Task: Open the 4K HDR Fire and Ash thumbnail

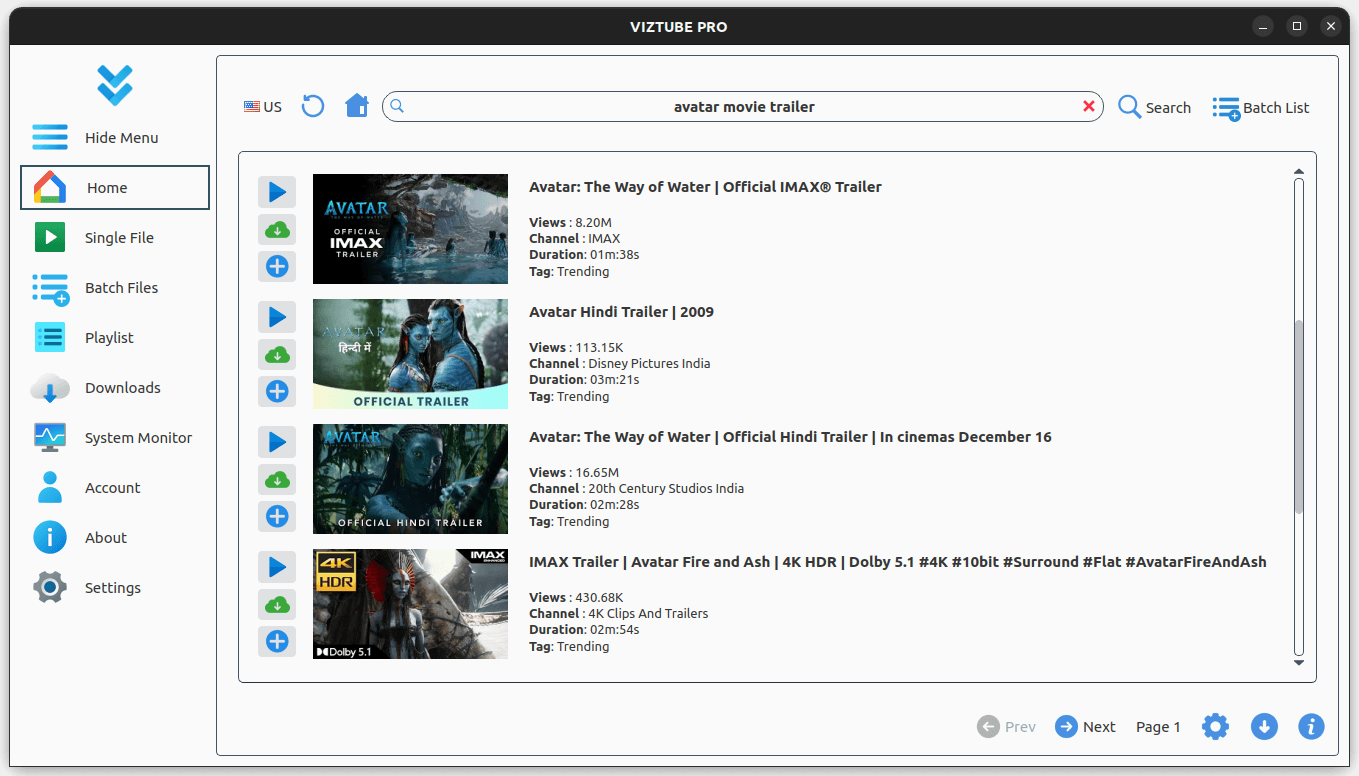Action: click(x=410, y=604)
